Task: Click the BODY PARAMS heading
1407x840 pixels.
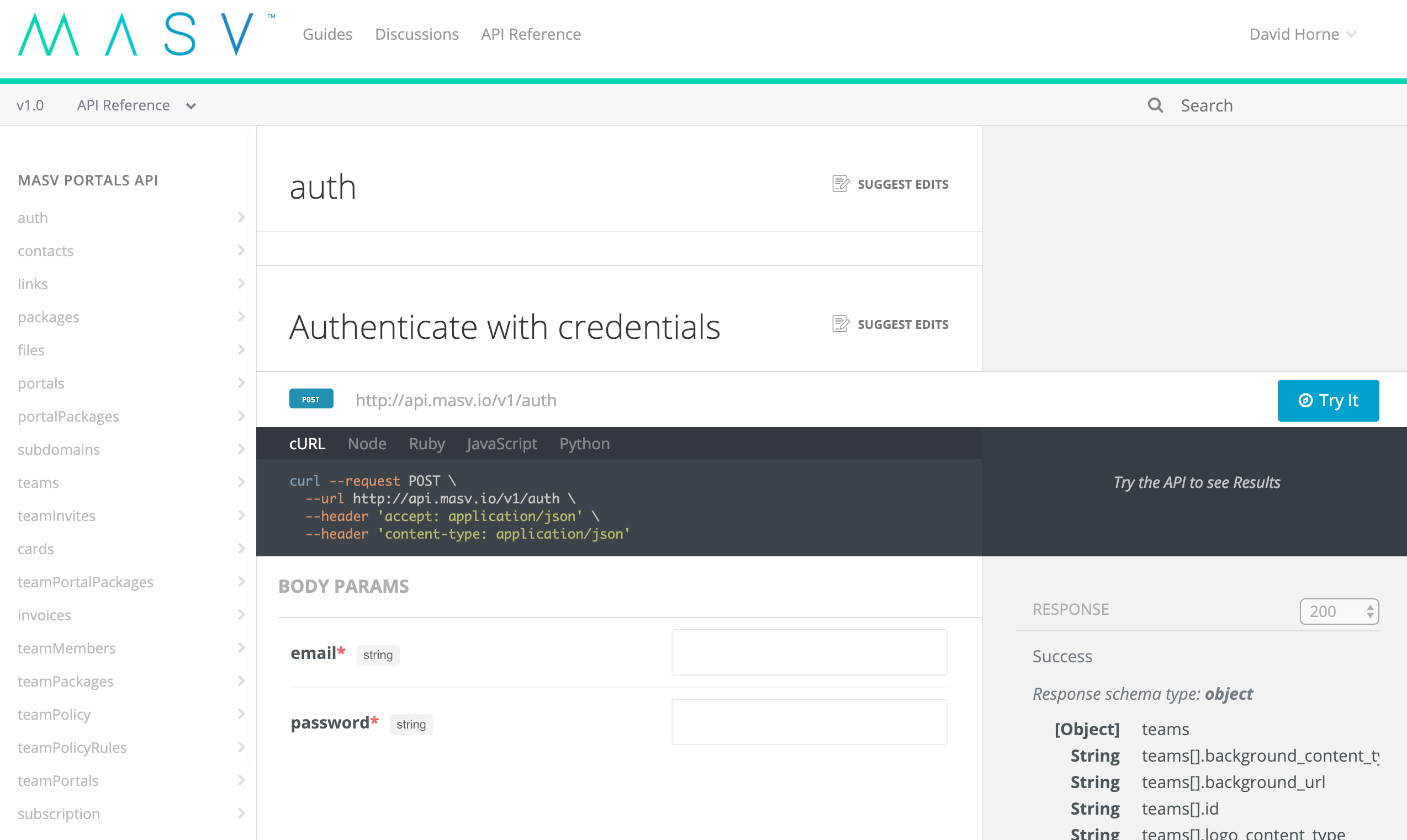Action: 343,586
